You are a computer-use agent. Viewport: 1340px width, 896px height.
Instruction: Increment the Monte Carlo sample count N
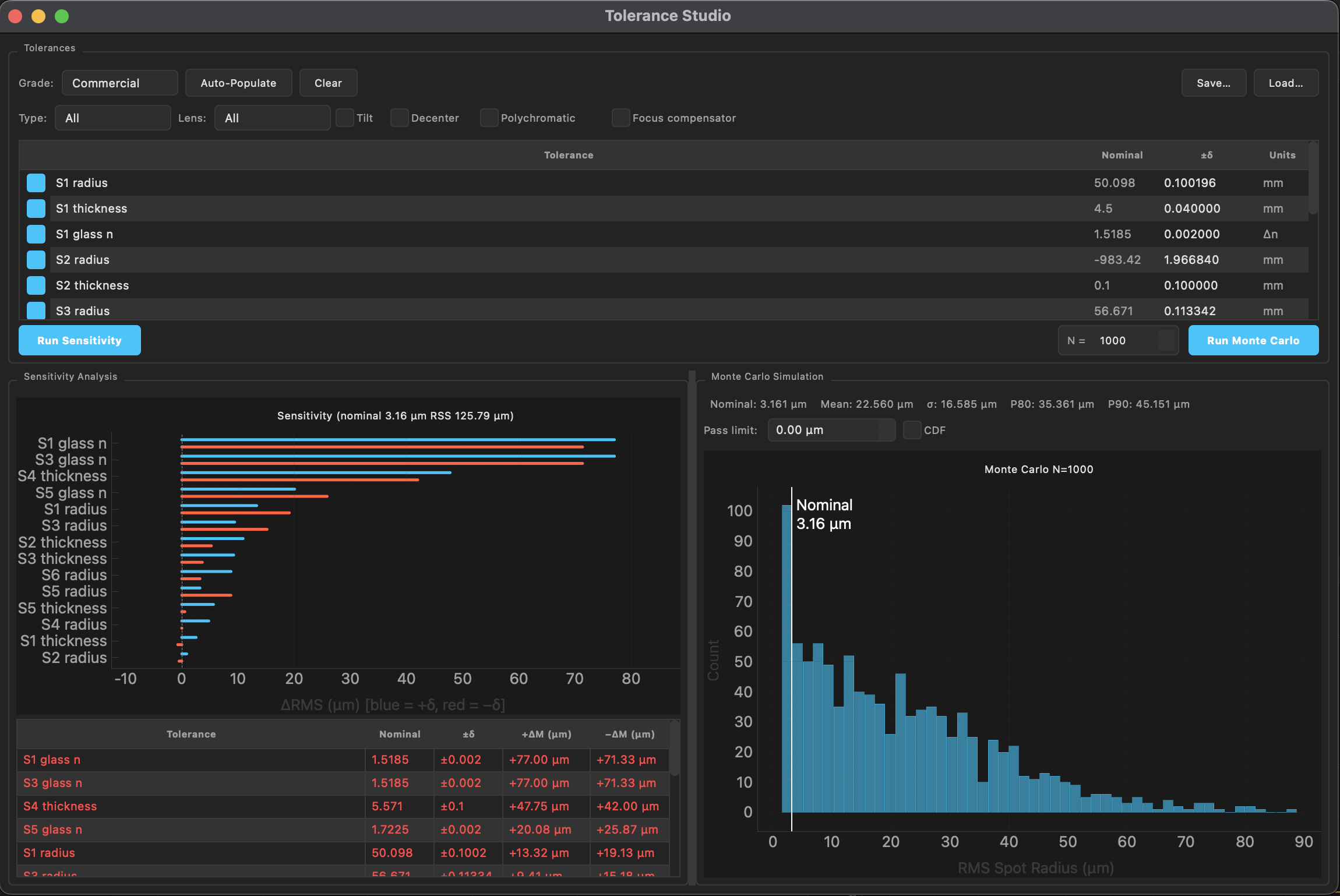pos(1168,334)
